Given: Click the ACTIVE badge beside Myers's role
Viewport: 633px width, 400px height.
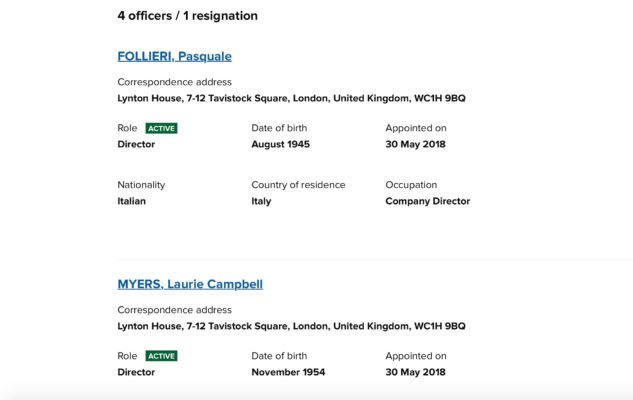Looking at the screenshot, I should point(161,356).
